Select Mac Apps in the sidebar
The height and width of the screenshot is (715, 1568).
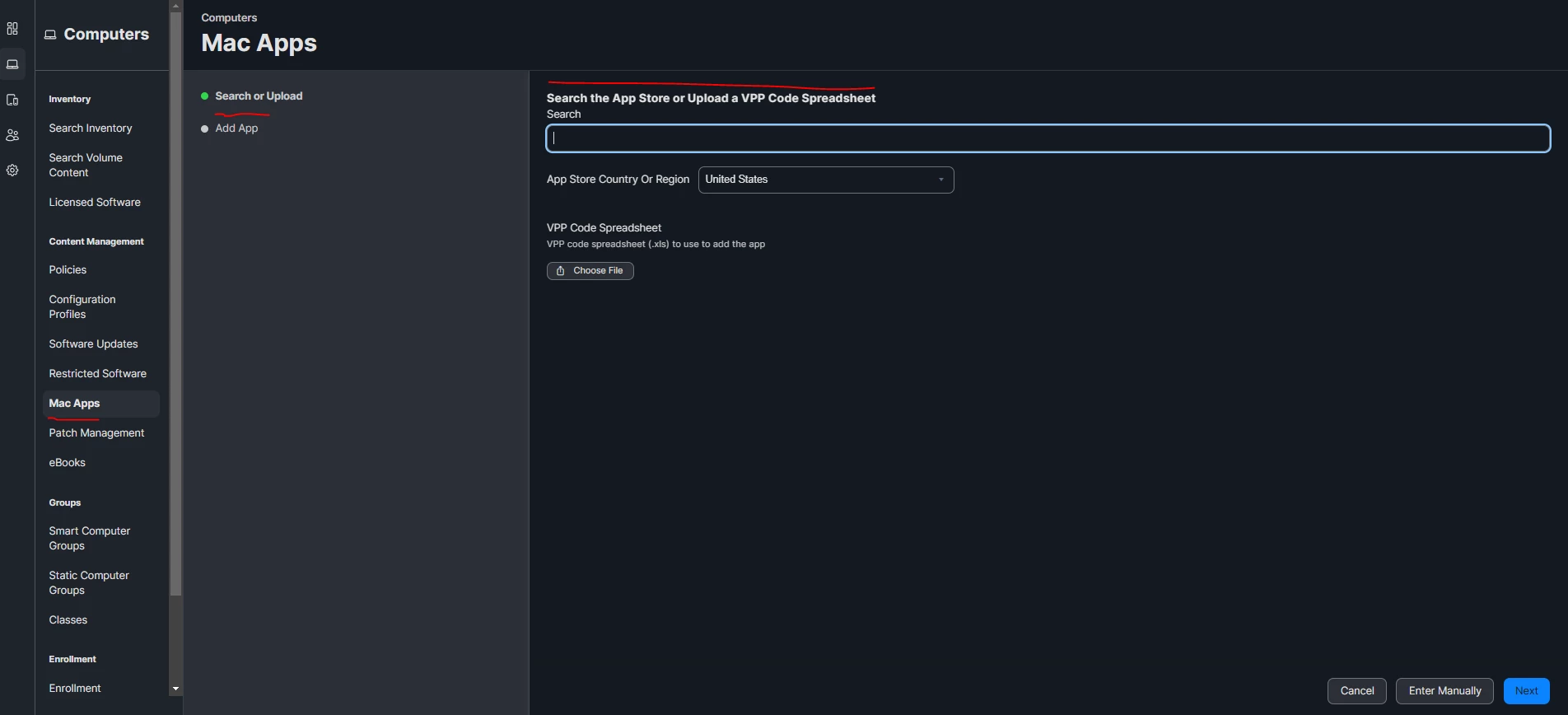(x=100, y=404)
